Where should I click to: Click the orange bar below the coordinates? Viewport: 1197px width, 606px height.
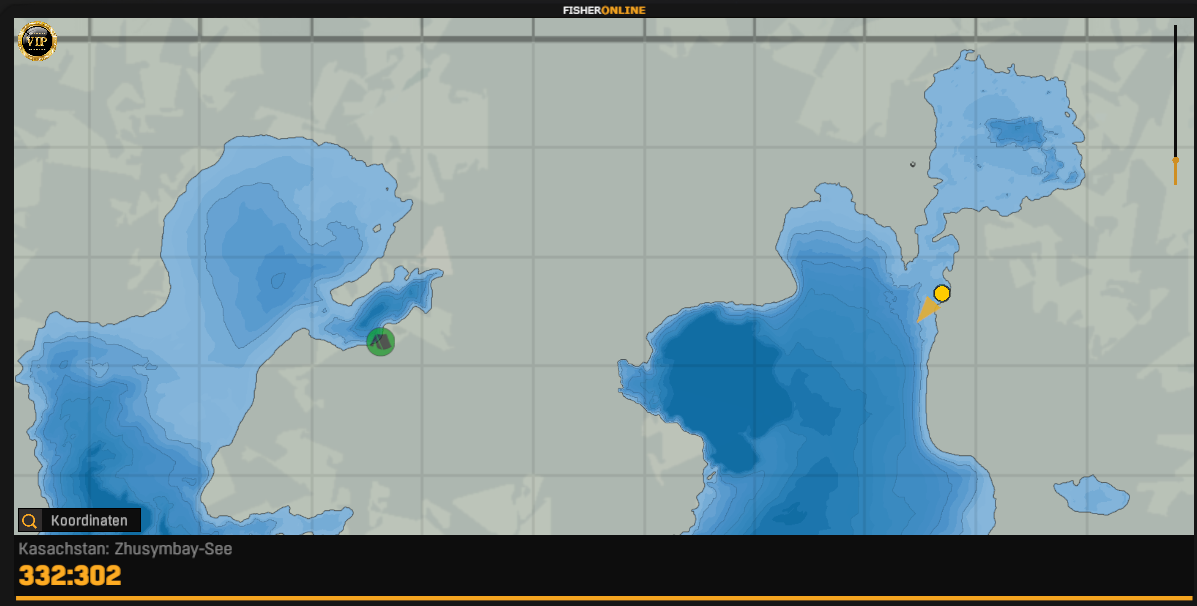pyautogui.click(x=598, y=599)
